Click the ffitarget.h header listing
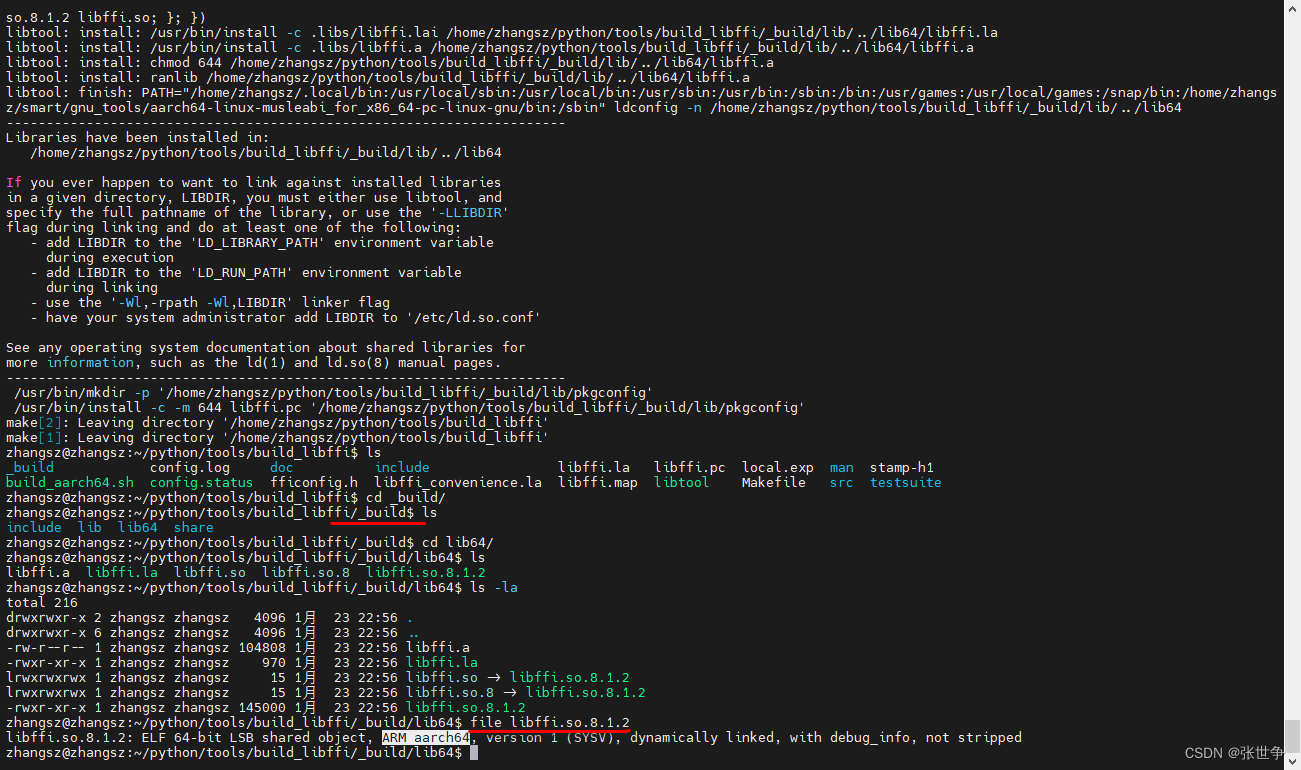The height and width of the screenshot is (770, 1301). (314, 482)
